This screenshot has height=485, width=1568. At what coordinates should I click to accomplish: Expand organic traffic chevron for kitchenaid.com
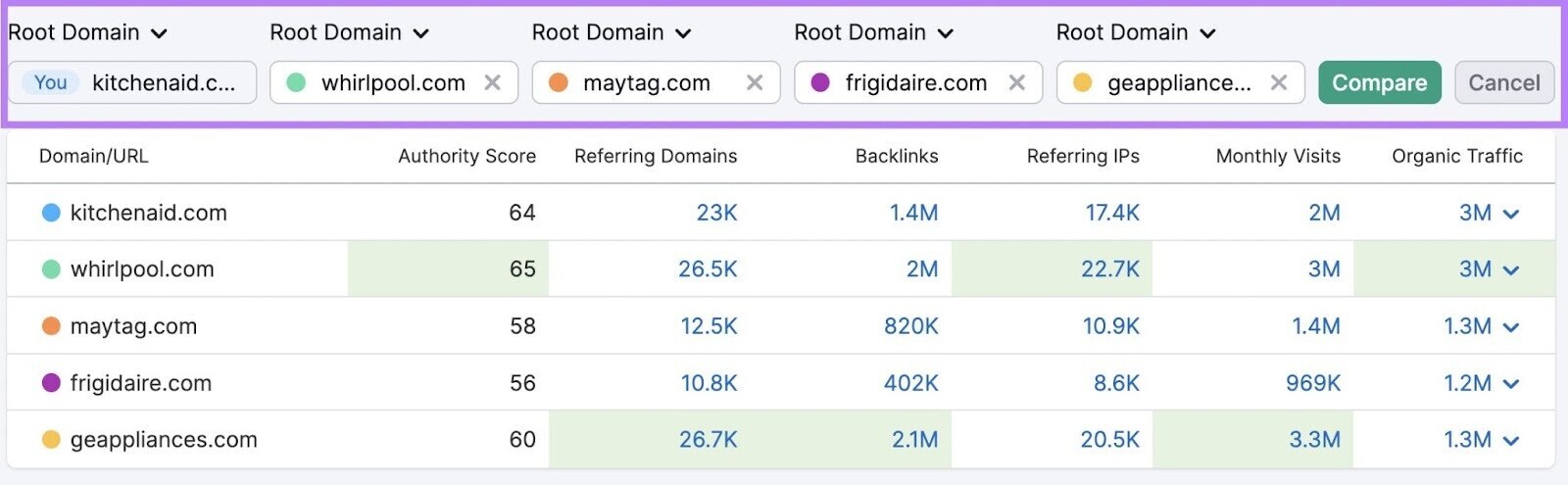(1511, 214)
